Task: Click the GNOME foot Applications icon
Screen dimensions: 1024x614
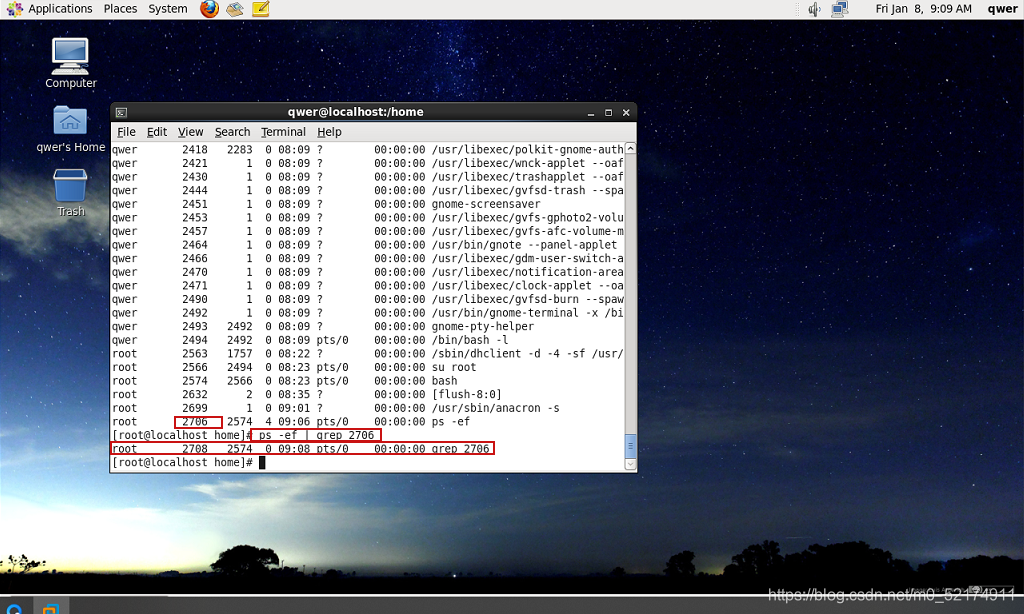Action: [x=14, y=9]
